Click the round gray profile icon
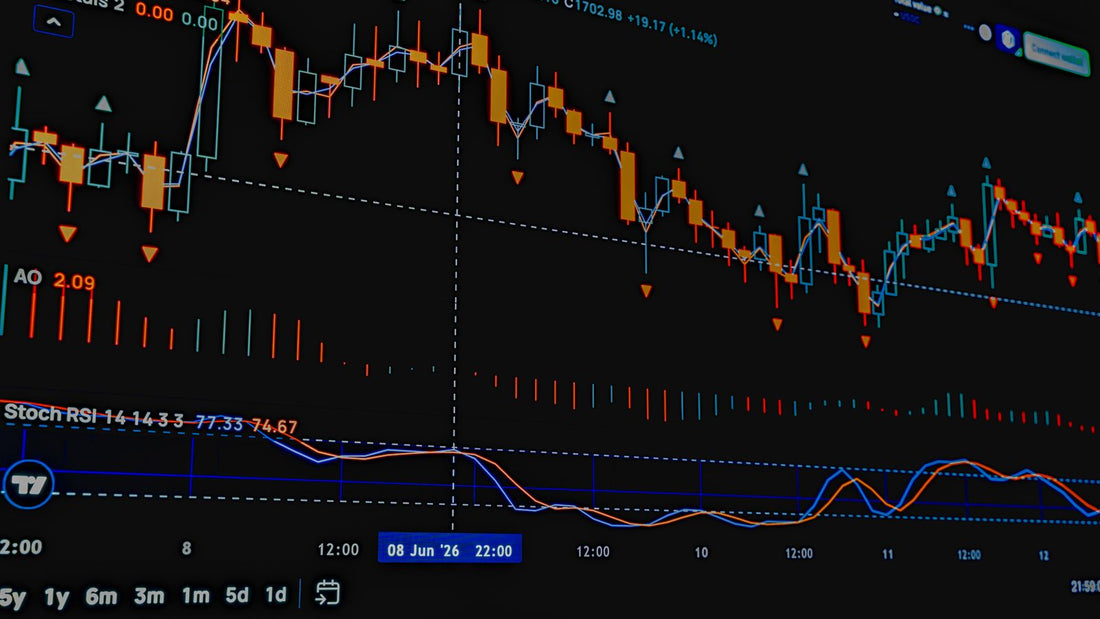Viewport: 1100px width, 619px height. (986, 32)
